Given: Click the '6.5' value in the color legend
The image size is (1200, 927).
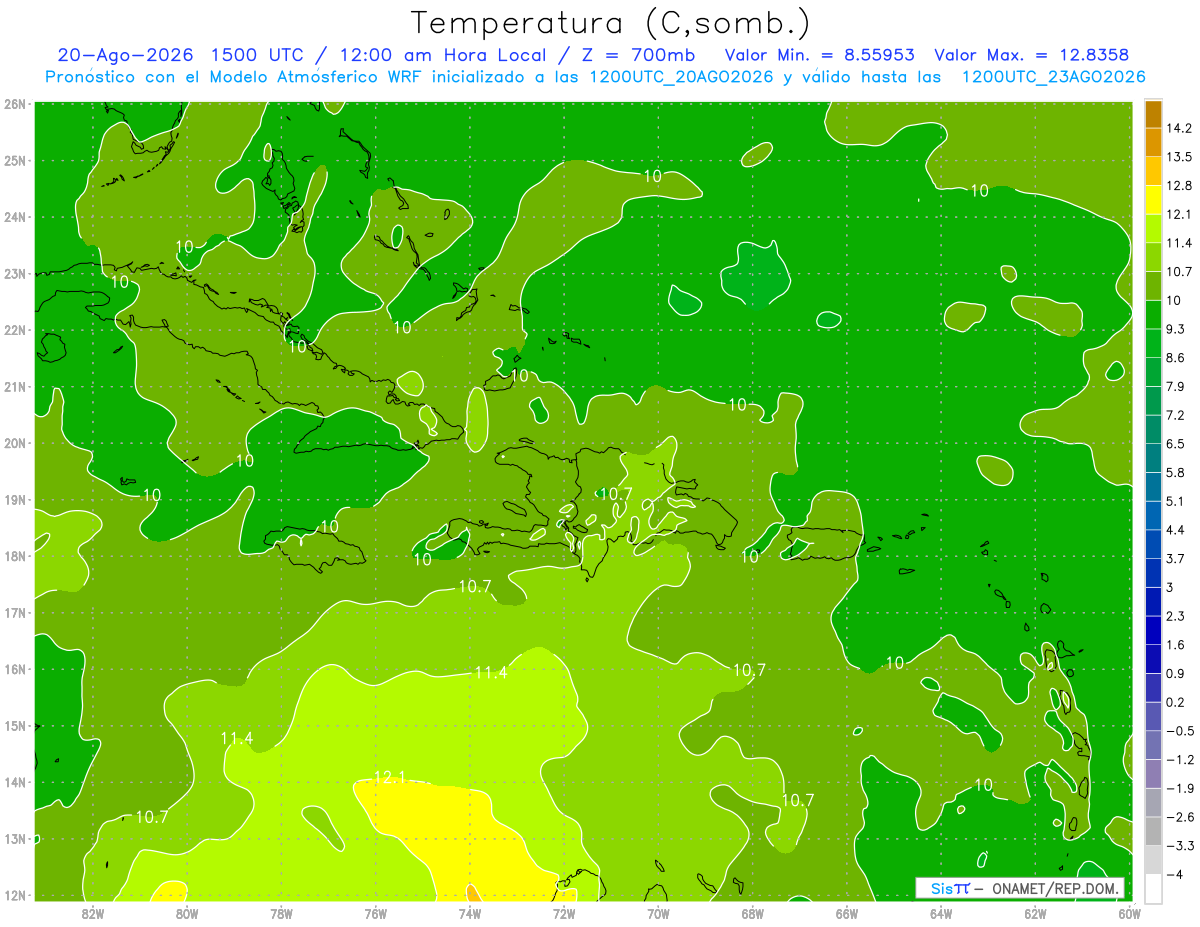Looking at the screenshot, I should pos(1176,443).
